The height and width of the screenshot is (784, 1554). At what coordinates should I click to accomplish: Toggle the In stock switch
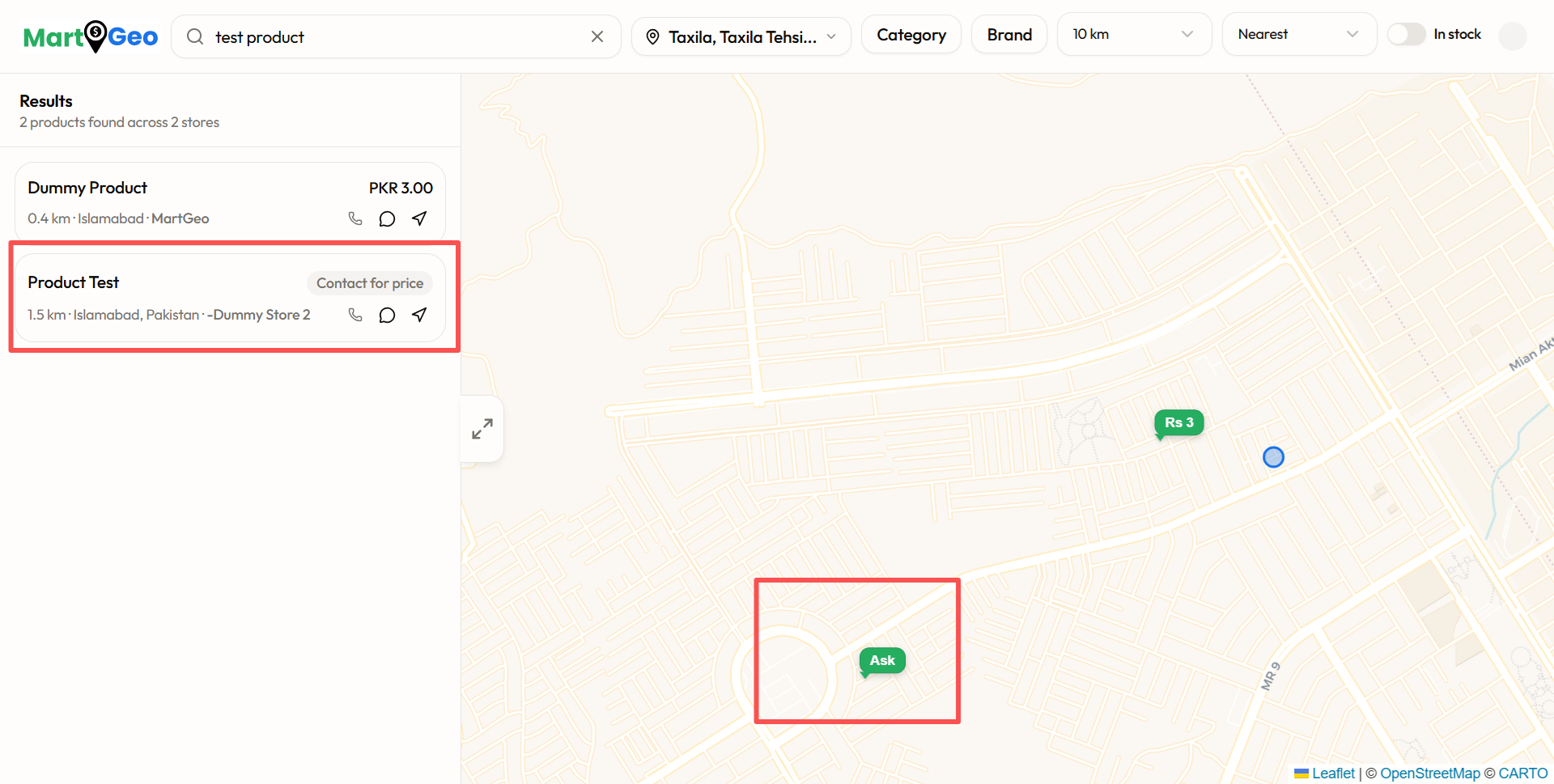click(x=1407, y=34)
